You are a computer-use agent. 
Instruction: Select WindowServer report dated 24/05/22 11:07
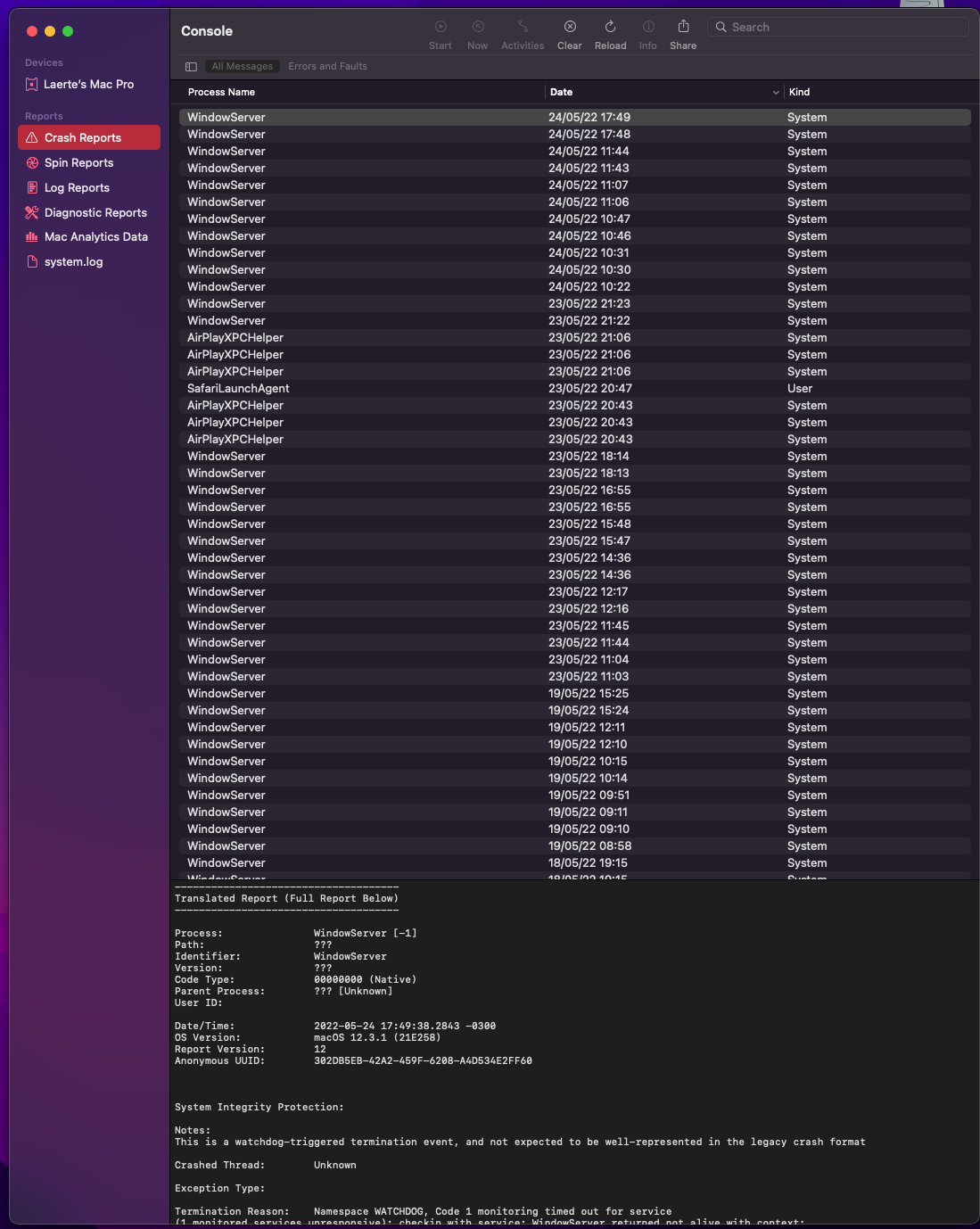(x=575, y=185)
